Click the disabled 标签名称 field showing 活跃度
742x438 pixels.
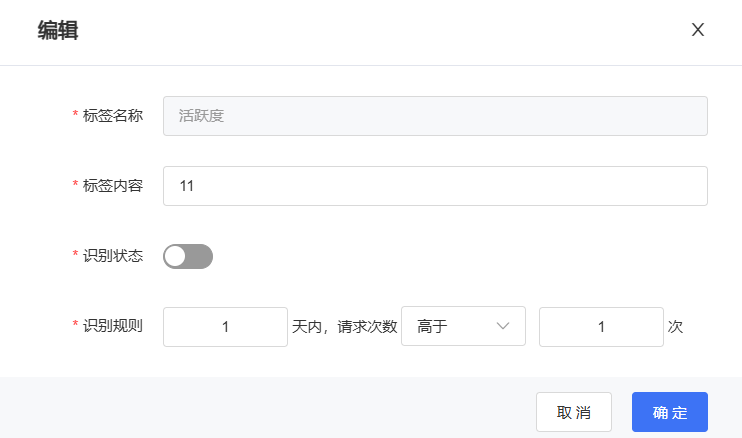point(435,116)
